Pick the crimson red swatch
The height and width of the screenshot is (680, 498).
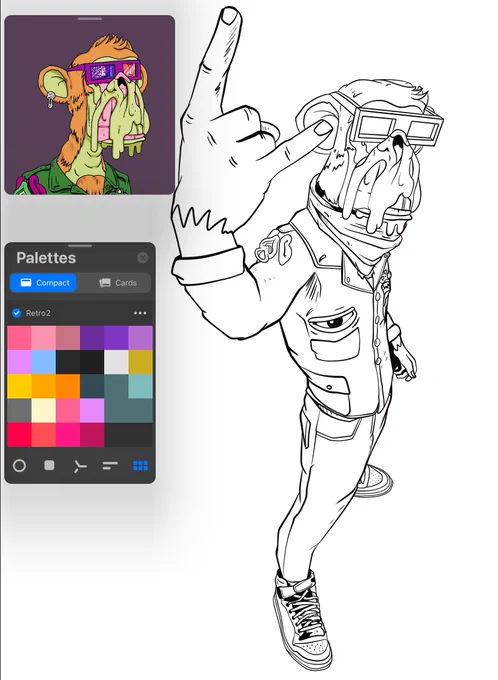[x=19, y=435]
